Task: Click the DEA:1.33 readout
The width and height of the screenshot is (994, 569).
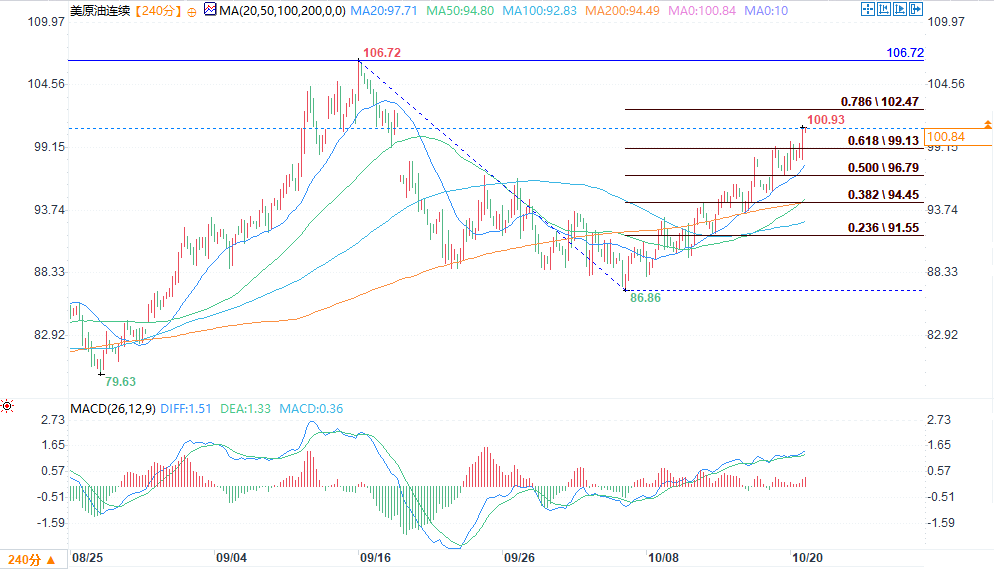Action: click(x=245, y=409)
